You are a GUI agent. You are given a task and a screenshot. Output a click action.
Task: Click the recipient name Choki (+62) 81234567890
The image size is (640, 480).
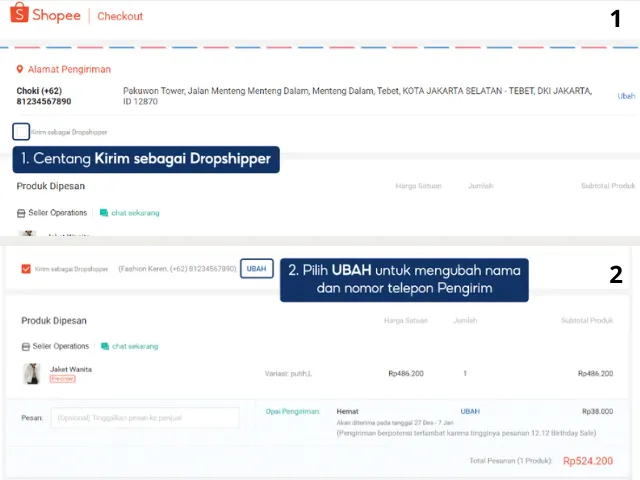coord(44,96)
